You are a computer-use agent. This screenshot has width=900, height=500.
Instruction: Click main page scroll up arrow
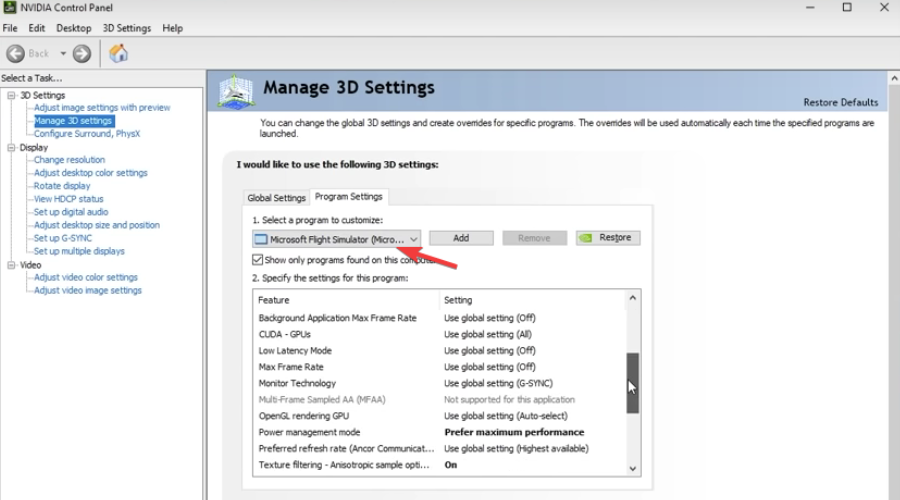(x=894, y=78)
